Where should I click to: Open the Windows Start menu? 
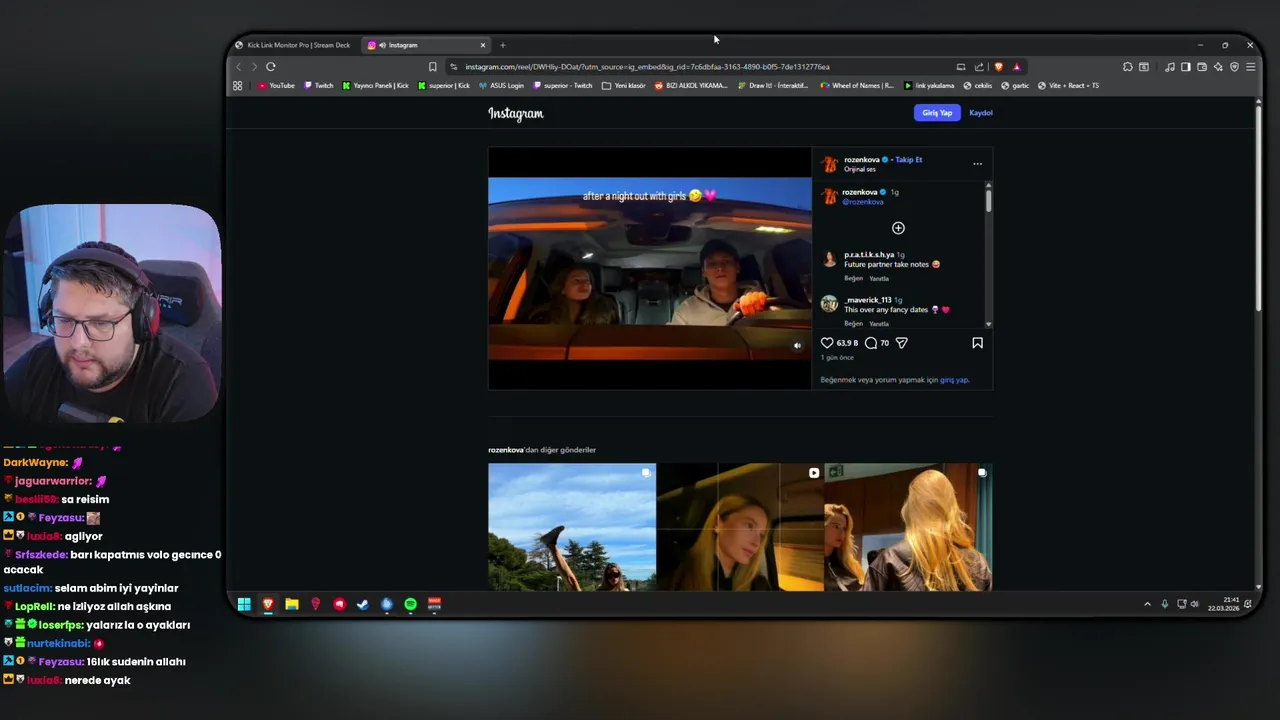click(x=244, y=604)
